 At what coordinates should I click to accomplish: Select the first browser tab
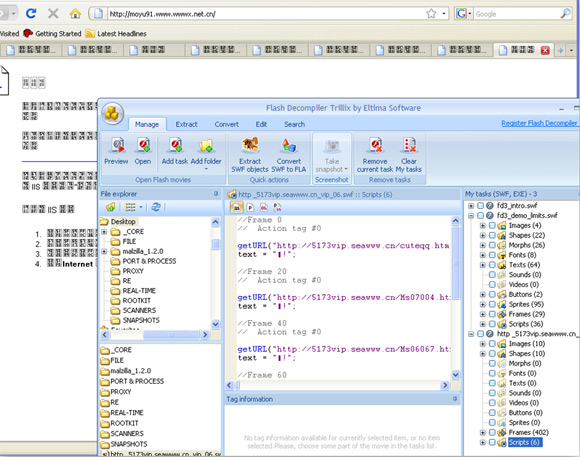pos(31,50)
